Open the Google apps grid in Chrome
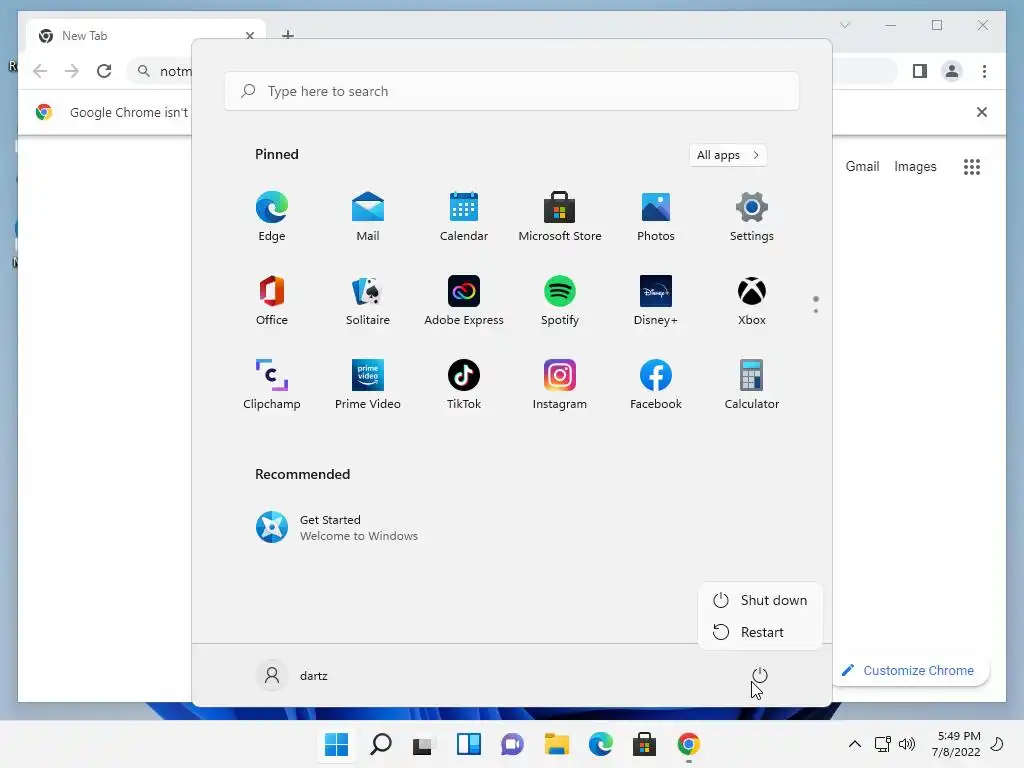Screen dimensions: 1024x768 click(x=972, y=167)
